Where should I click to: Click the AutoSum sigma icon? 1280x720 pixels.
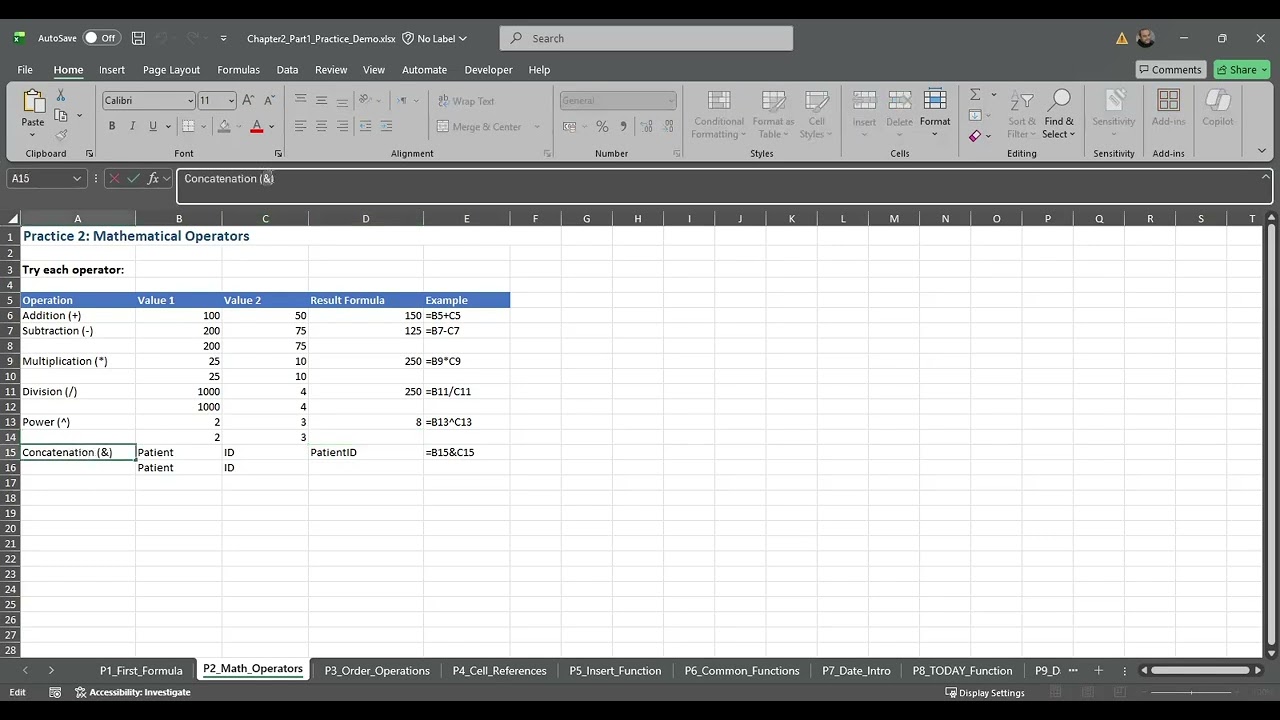975,95
